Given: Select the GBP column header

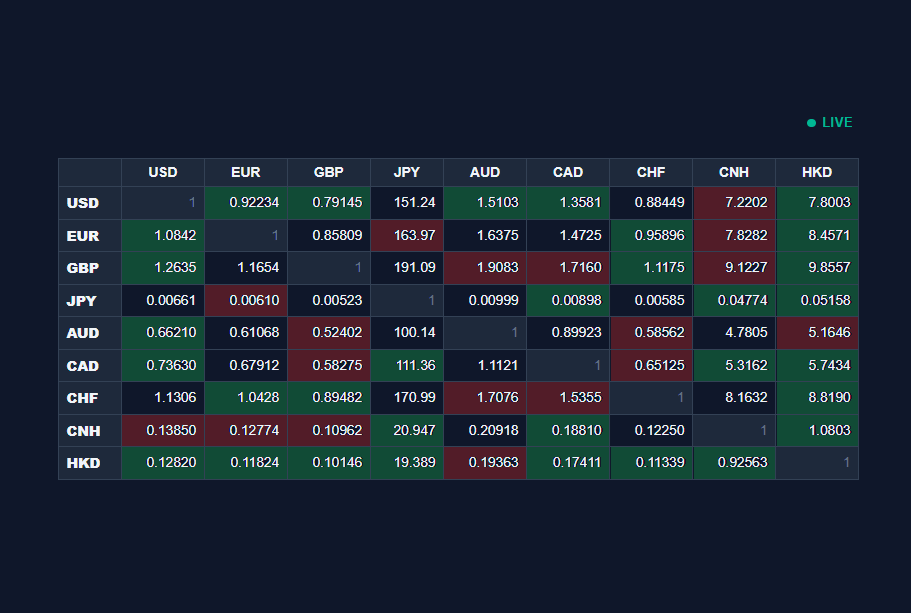Looking at the screenshot, I should coord(329,173).
